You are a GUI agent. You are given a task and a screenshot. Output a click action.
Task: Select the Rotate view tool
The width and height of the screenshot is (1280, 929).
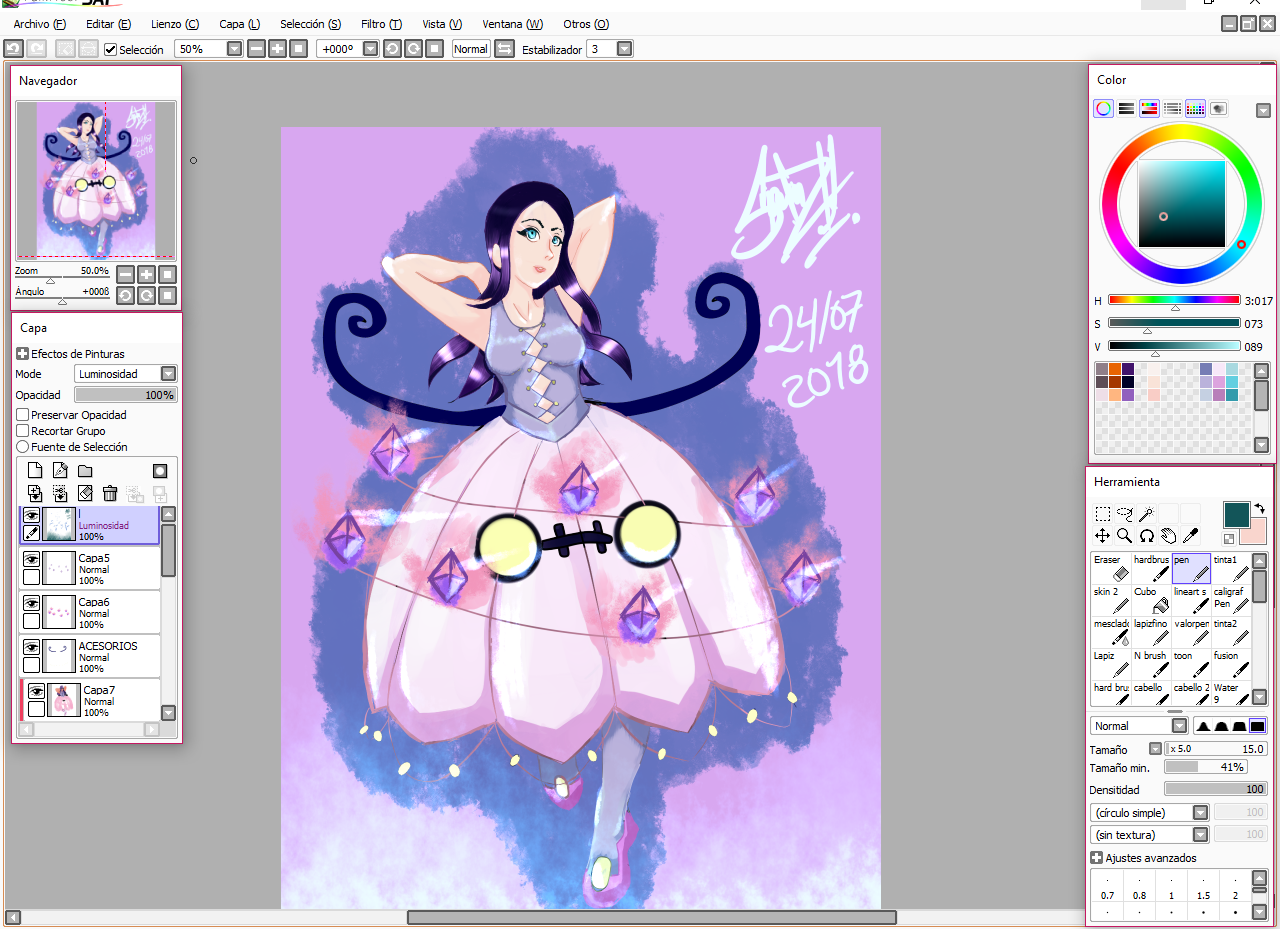[x=1146, y=536]
